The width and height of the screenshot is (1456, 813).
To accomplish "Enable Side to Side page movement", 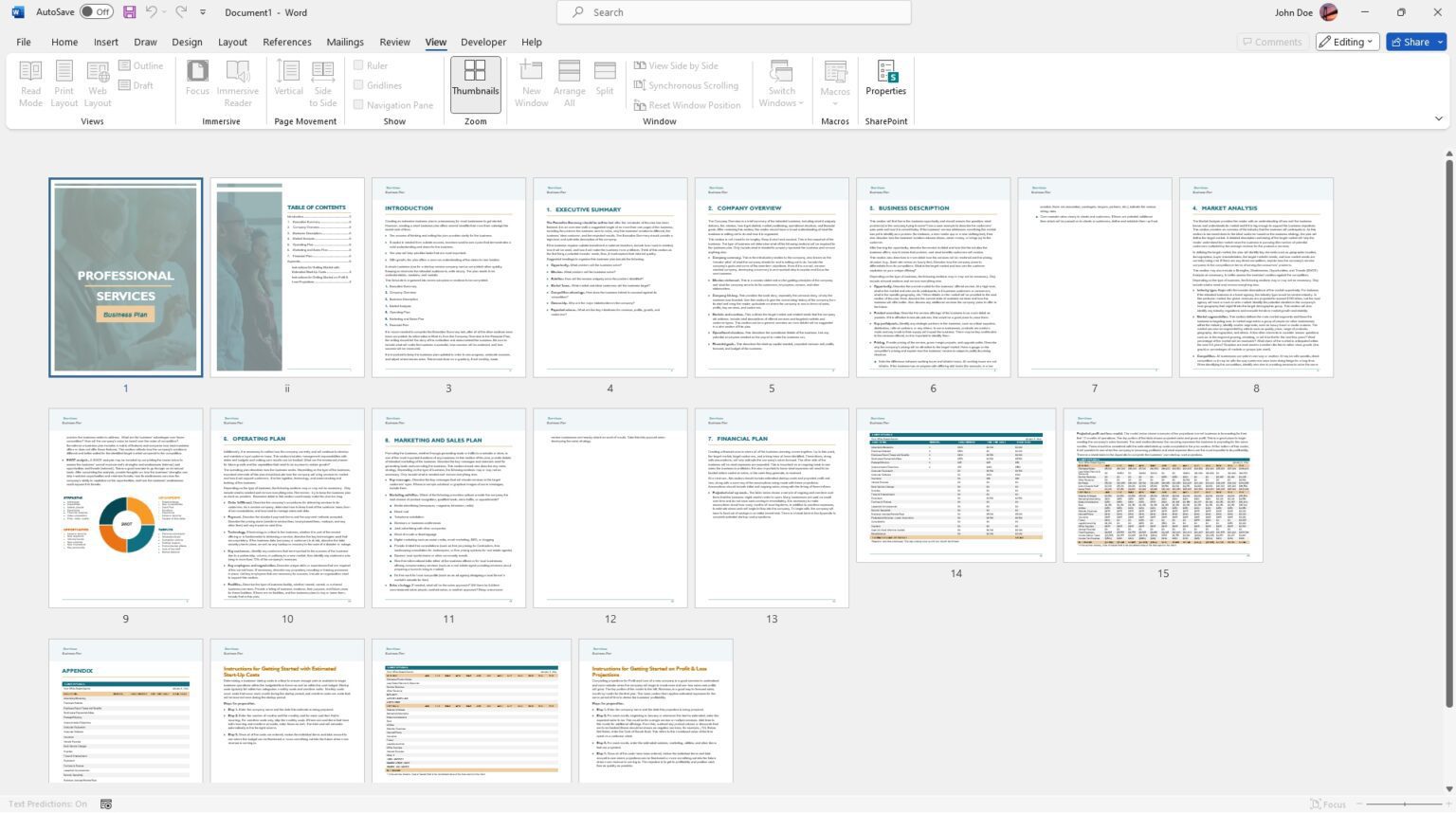I will 322,84.
